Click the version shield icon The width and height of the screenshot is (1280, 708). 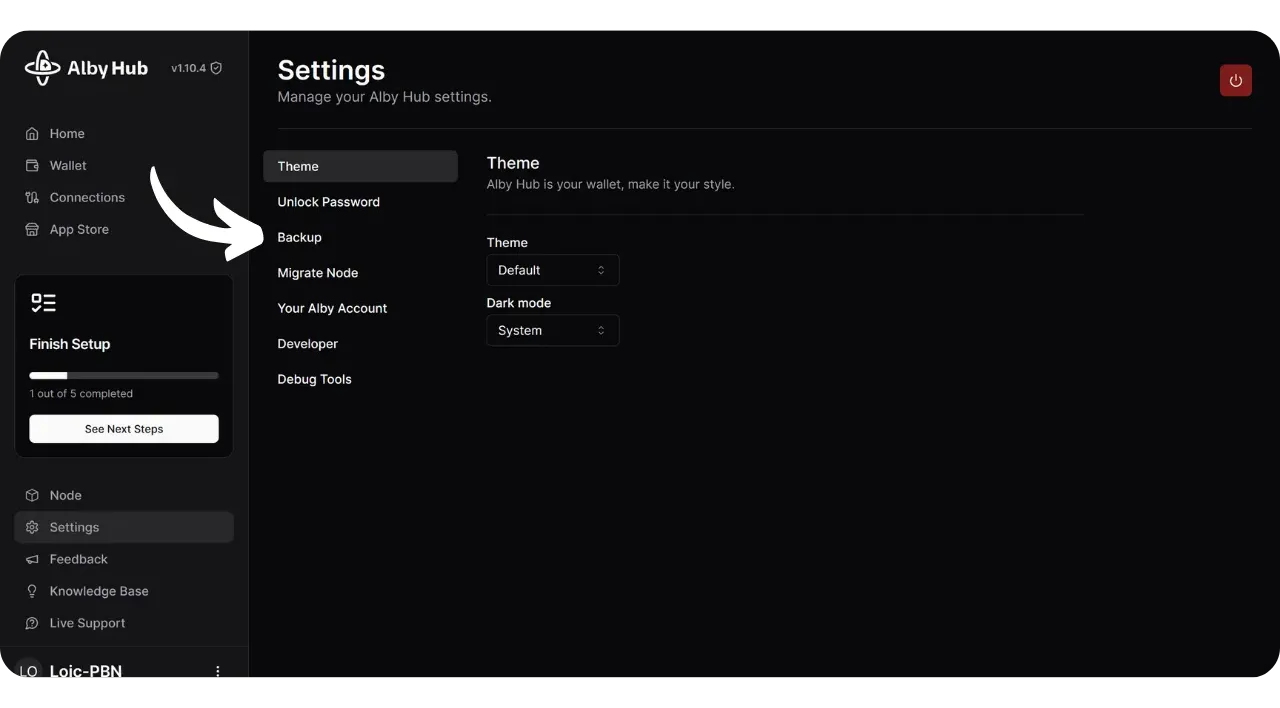(x=216, y=68)
